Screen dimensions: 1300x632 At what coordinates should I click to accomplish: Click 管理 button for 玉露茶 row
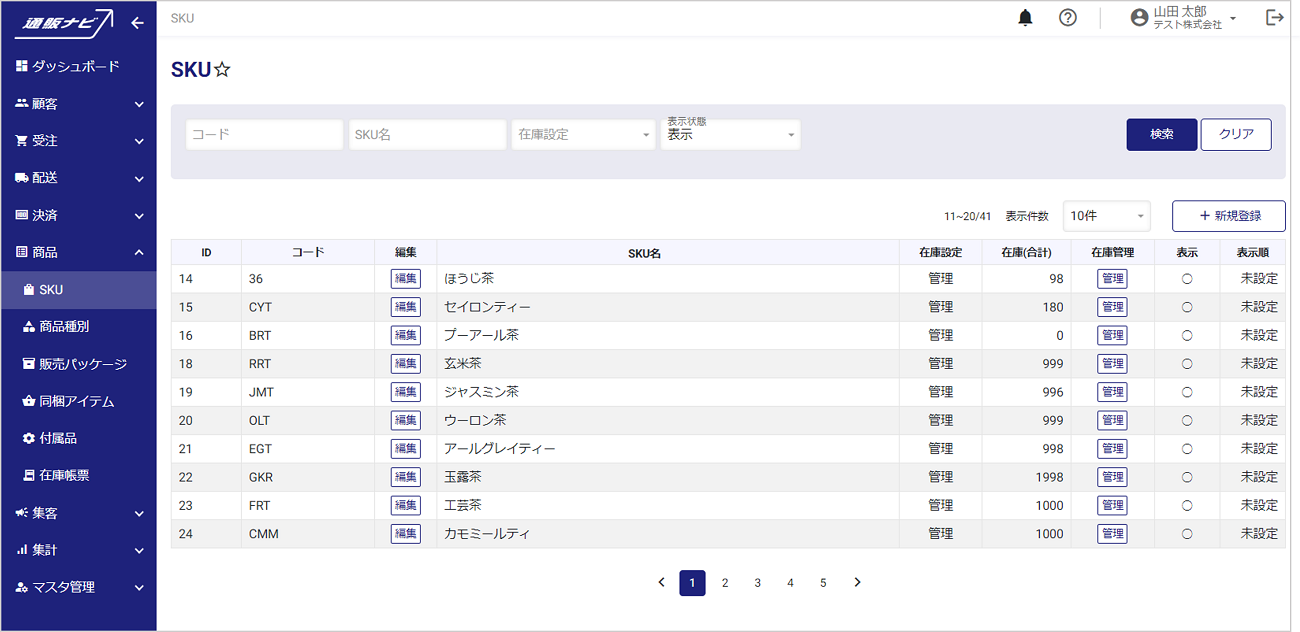click(x=1112, y=477)
